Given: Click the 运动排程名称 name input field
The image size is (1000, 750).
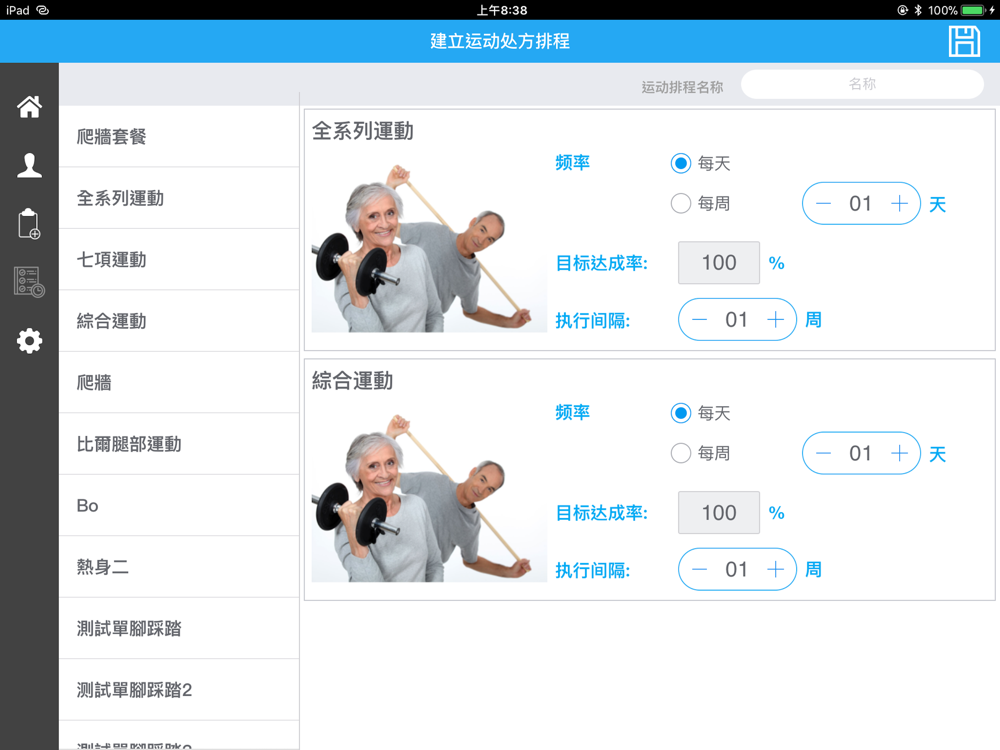Looking at the screenshot, I should pos(862,84).
